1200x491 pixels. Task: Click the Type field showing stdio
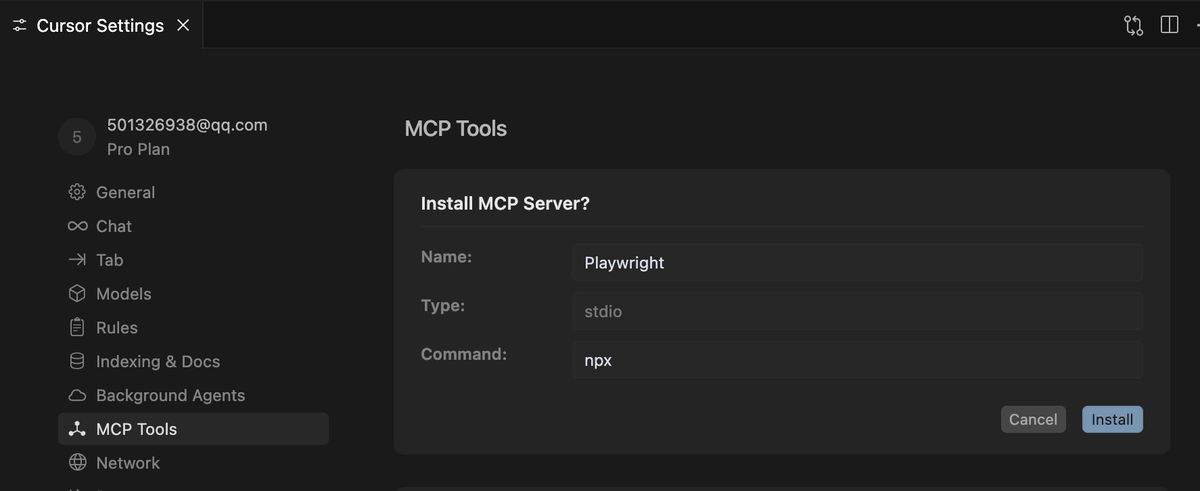[x=856, y=312]
